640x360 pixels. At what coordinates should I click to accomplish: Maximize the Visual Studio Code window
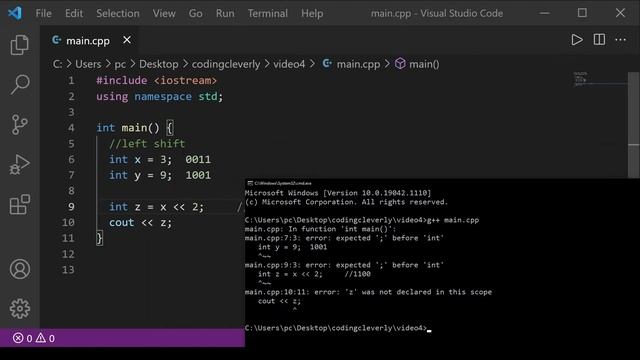pos(582,13)
